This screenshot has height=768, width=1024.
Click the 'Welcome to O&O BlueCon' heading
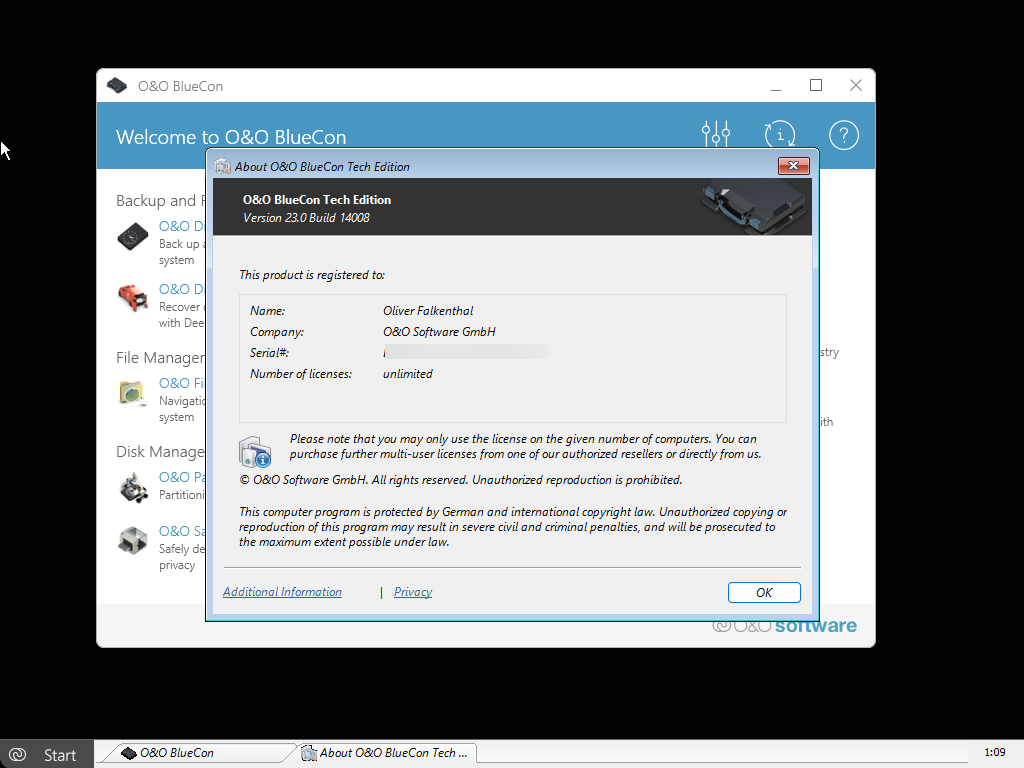pyautogui.click(x=231, y=137)
